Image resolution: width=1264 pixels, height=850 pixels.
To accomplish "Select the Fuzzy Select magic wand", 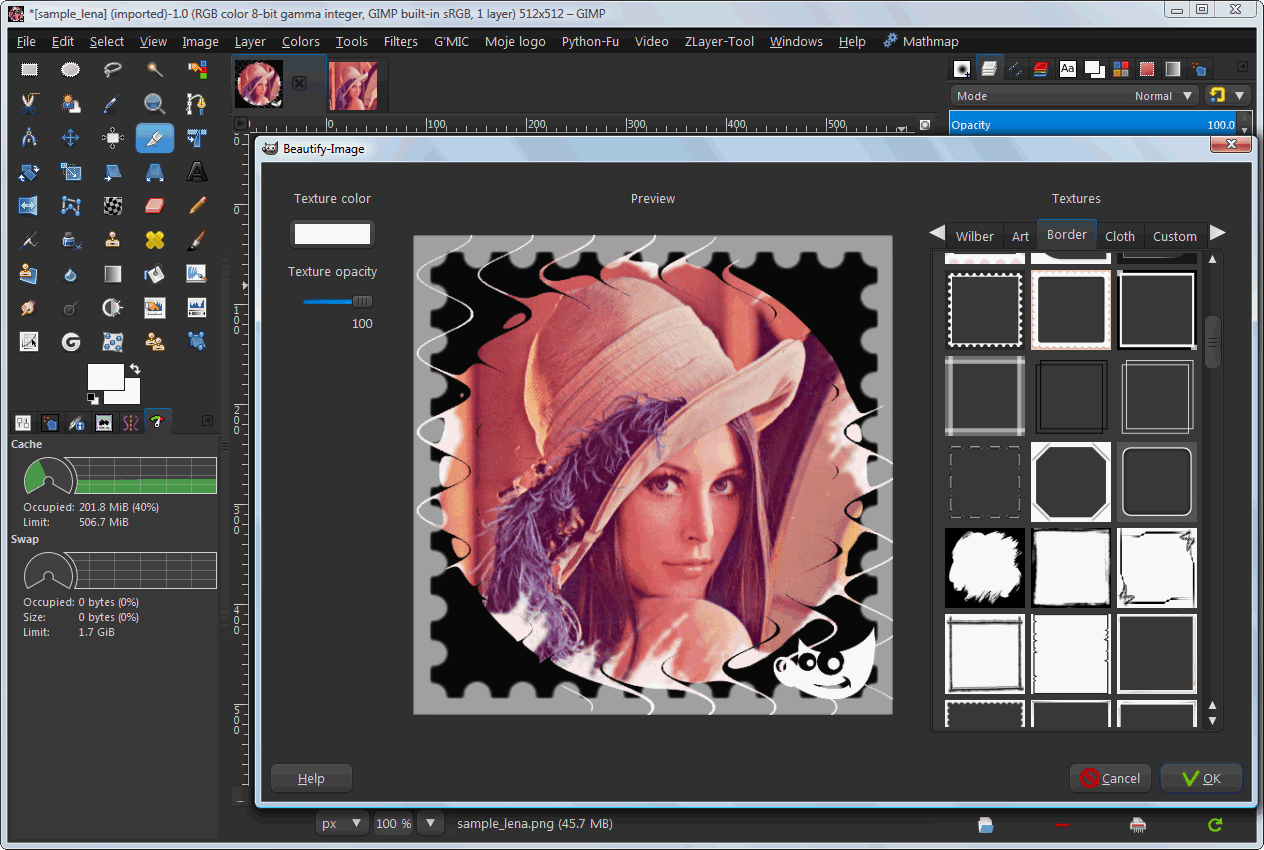I will 155,70.
